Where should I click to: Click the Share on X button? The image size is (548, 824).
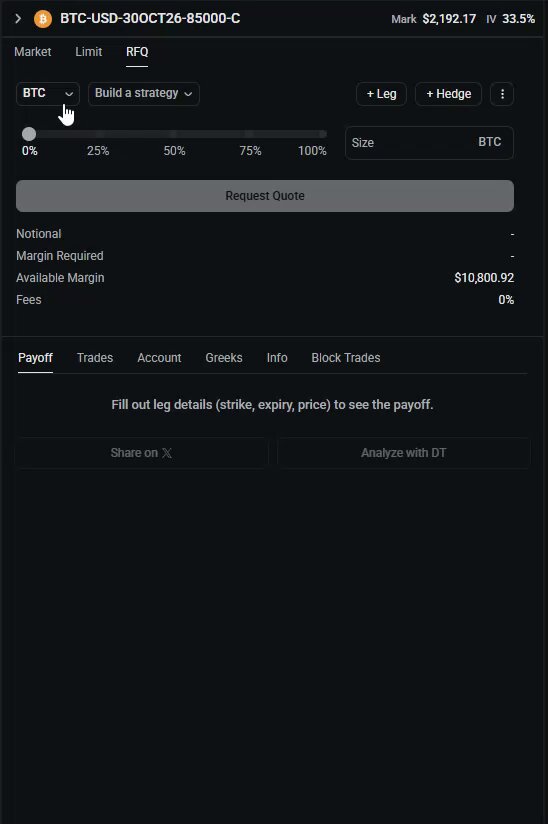click(141, 453)
